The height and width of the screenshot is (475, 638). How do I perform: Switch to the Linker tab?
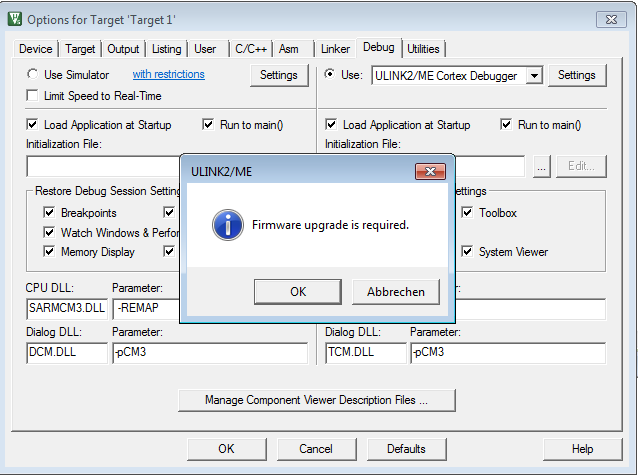(335, 49)
